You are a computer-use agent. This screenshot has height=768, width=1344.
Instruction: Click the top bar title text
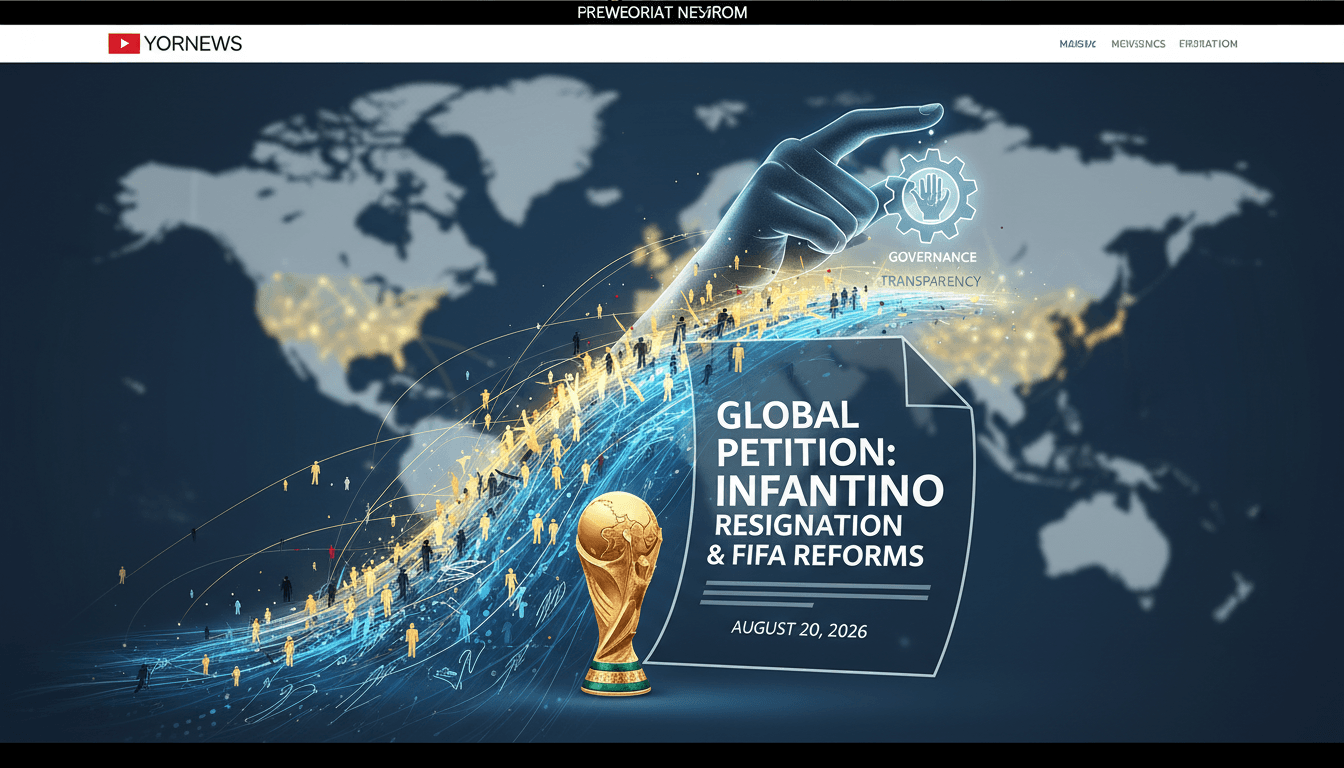click(663, 13)
